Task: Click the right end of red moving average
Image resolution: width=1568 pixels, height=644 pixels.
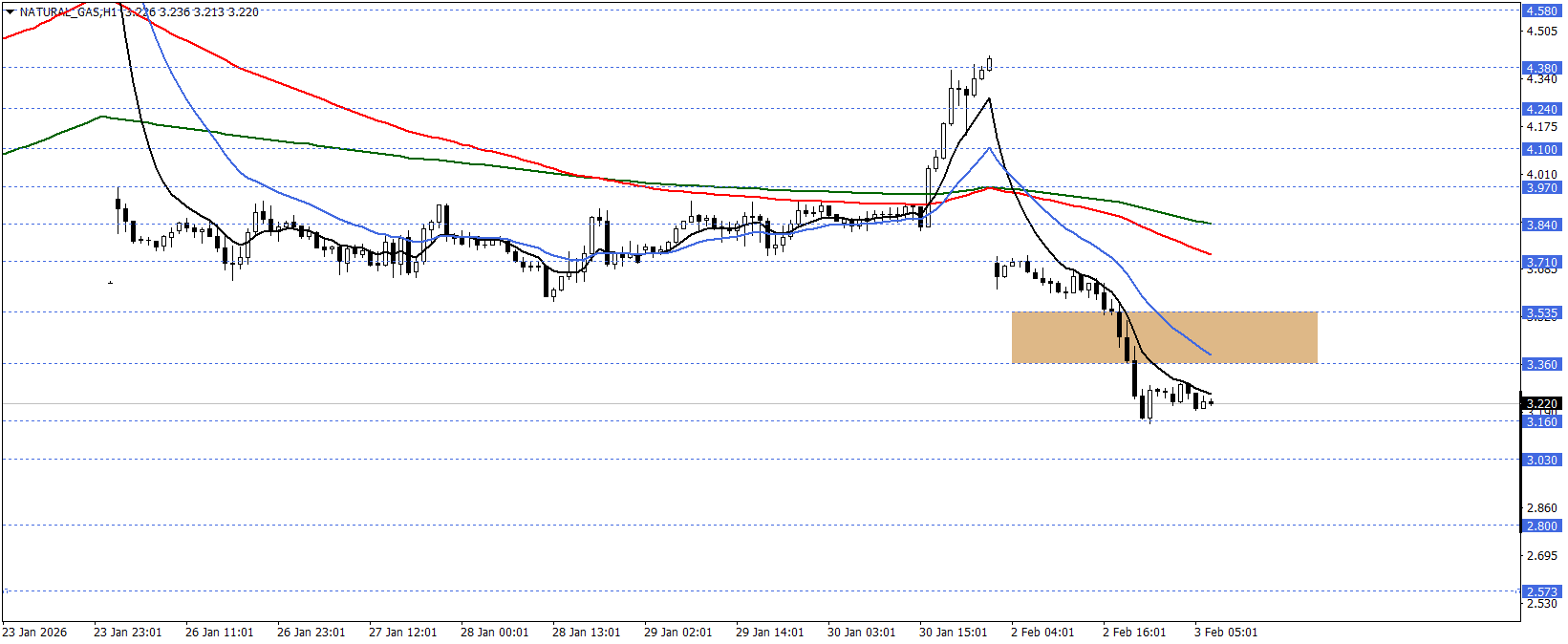Action: pos(1210,254)
